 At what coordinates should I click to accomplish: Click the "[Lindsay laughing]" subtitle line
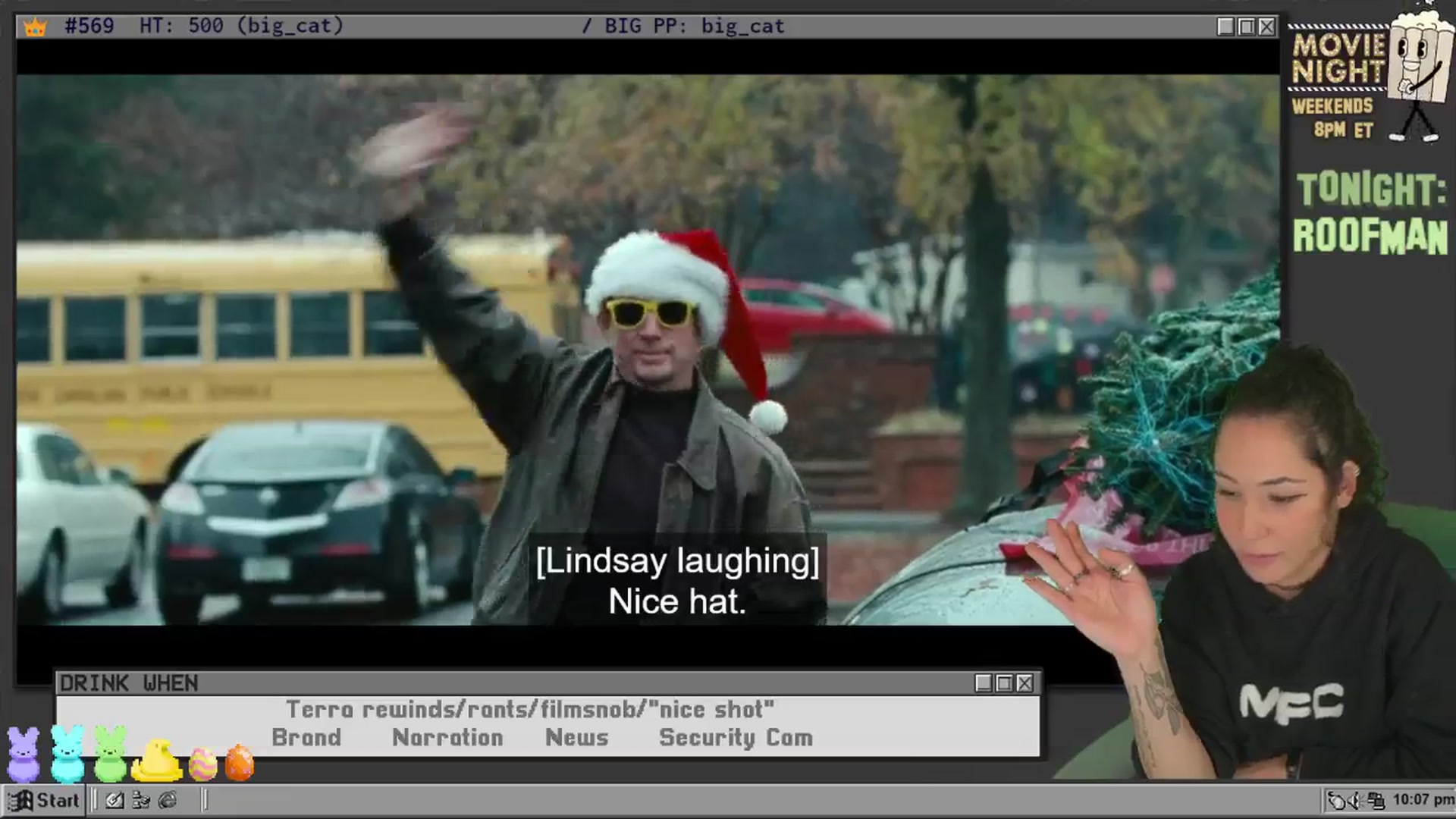click(677, 561)
